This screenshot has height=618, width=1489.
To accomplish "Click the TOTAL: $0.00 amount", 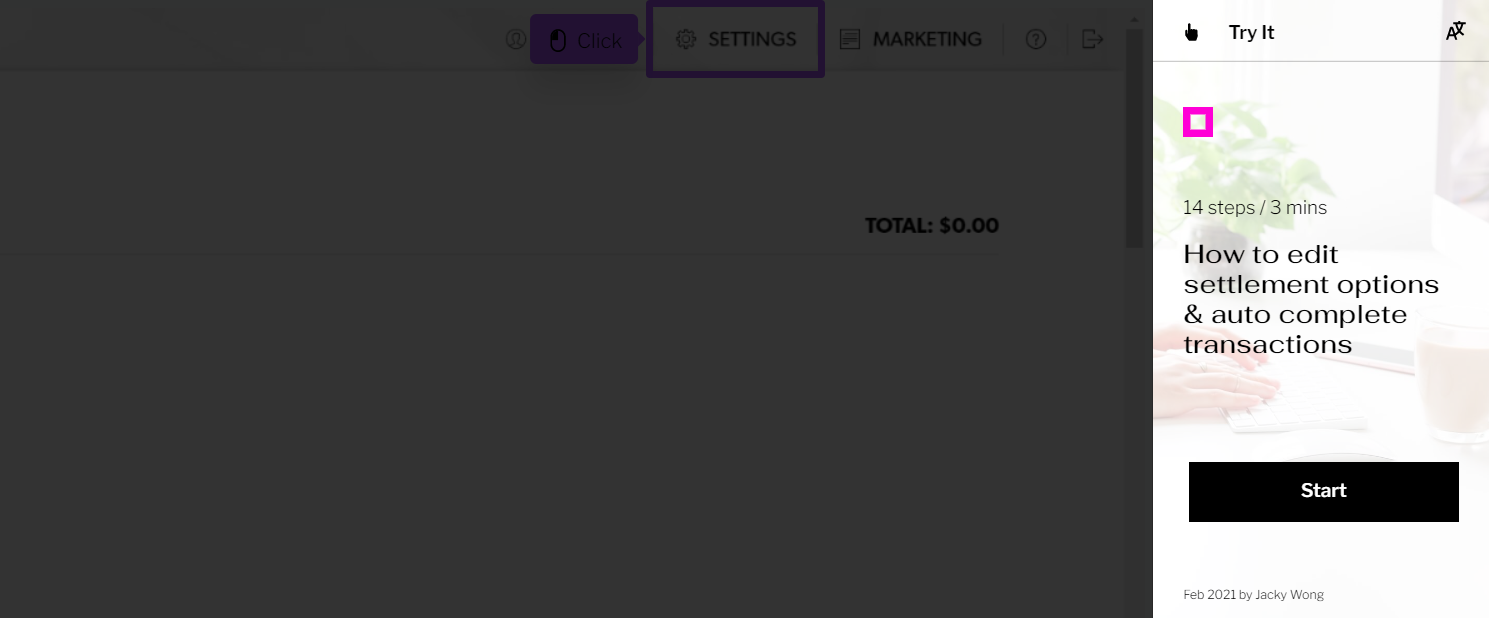I will click(932, 225).
